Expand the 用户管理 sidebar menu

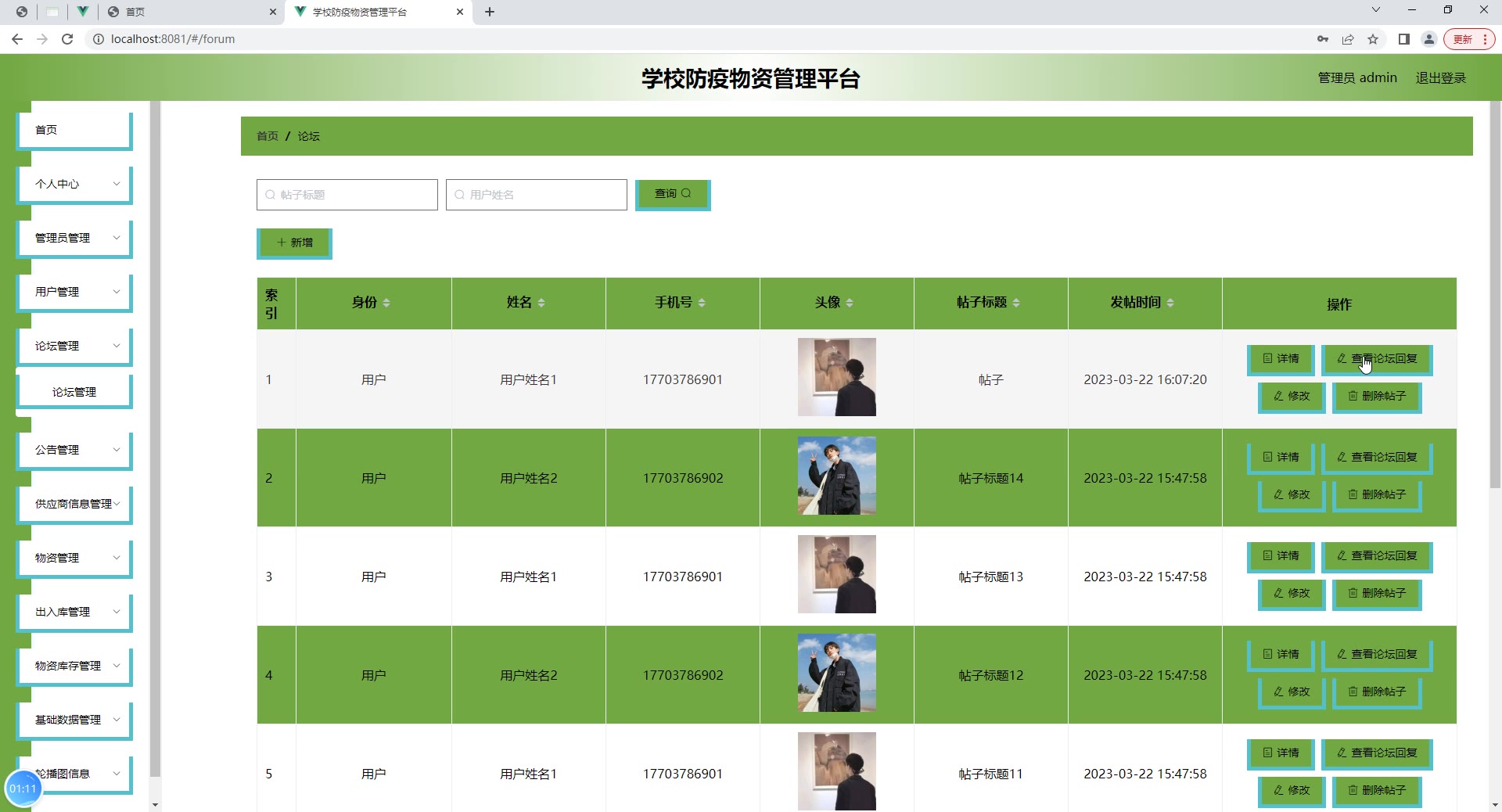point(74,293)
